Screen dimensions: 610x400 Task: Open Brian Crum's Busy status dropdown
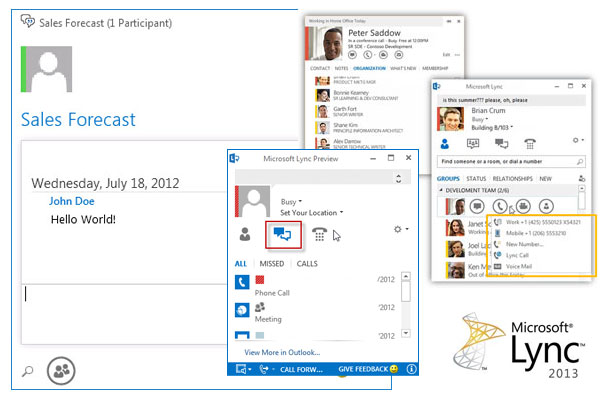(x=480, y=119)
